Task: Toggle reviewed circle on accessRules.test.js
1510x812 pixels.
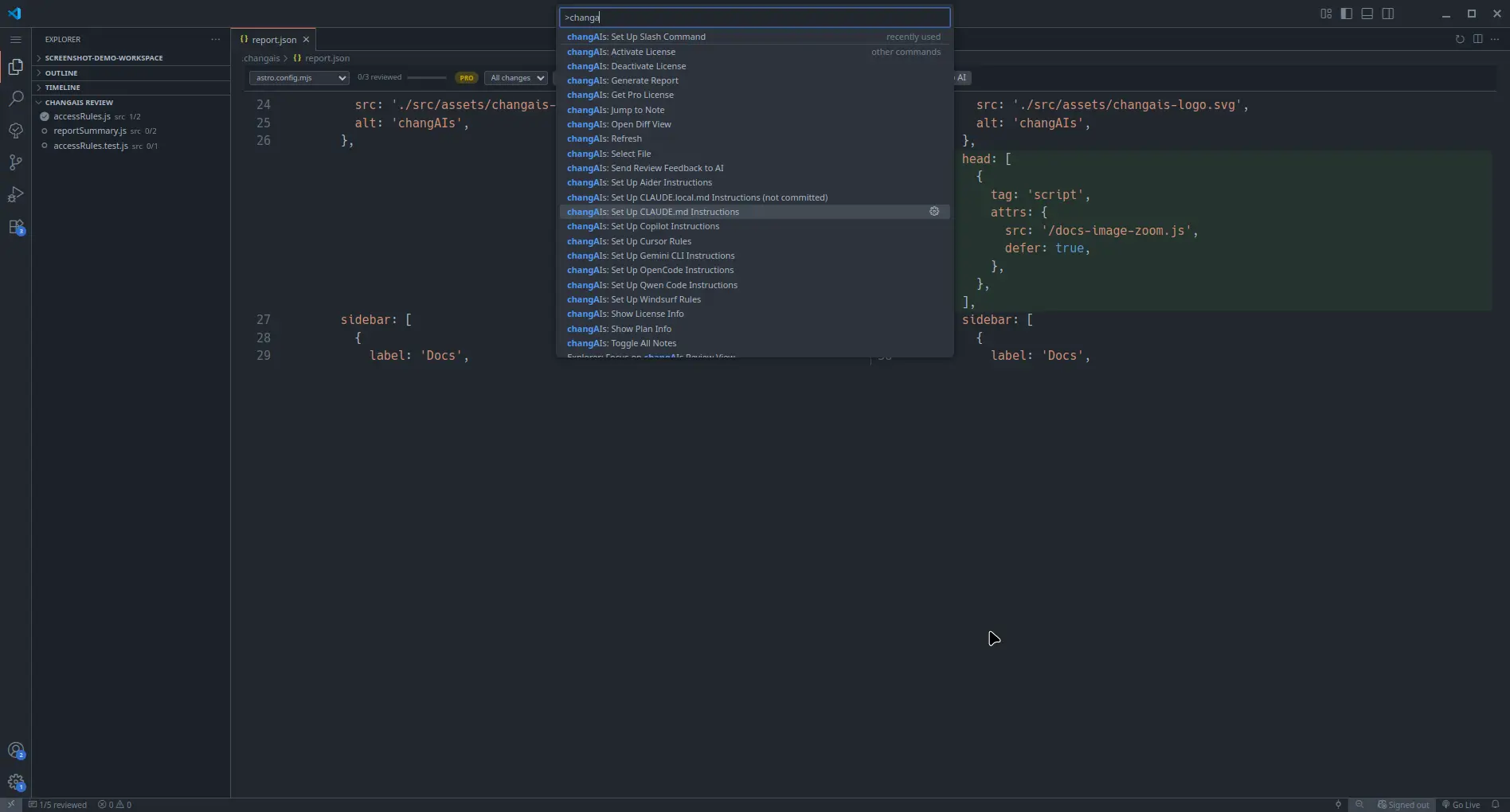Action: point(45,146)
